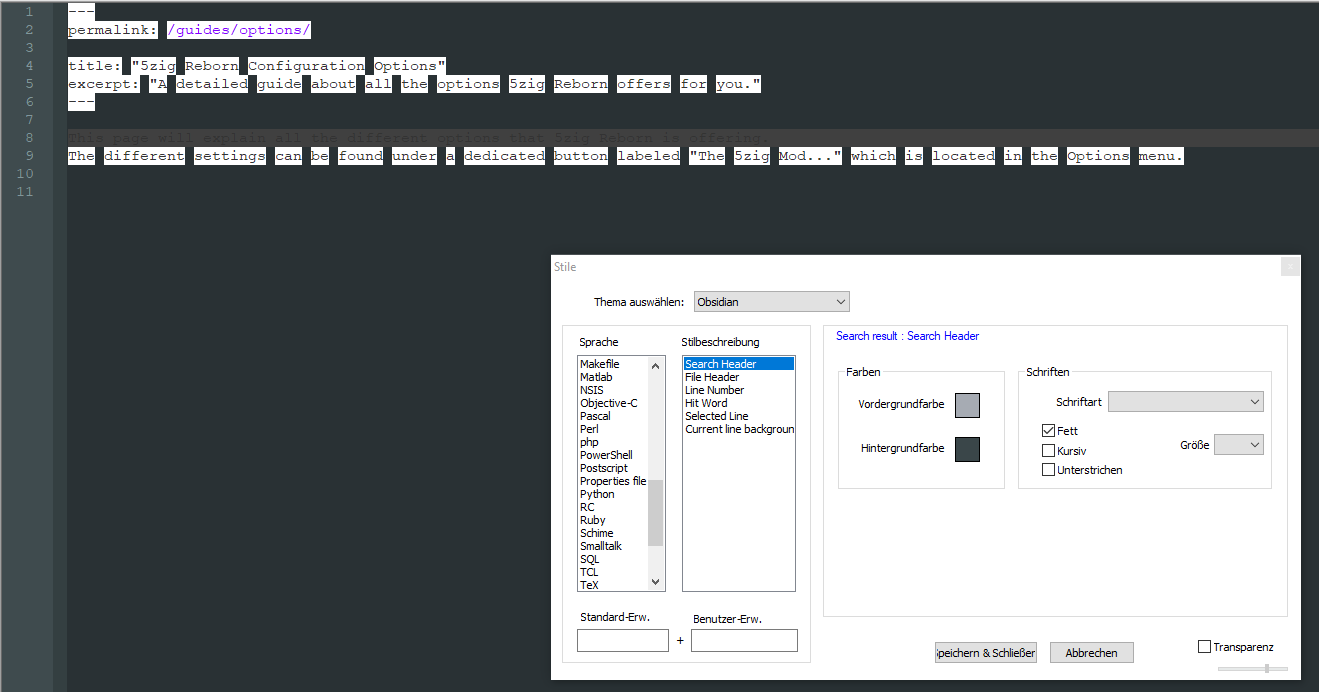Check the Unterstrichen underline option
The width and height of the screenshot is (1319, 692).
[1048, 470]
